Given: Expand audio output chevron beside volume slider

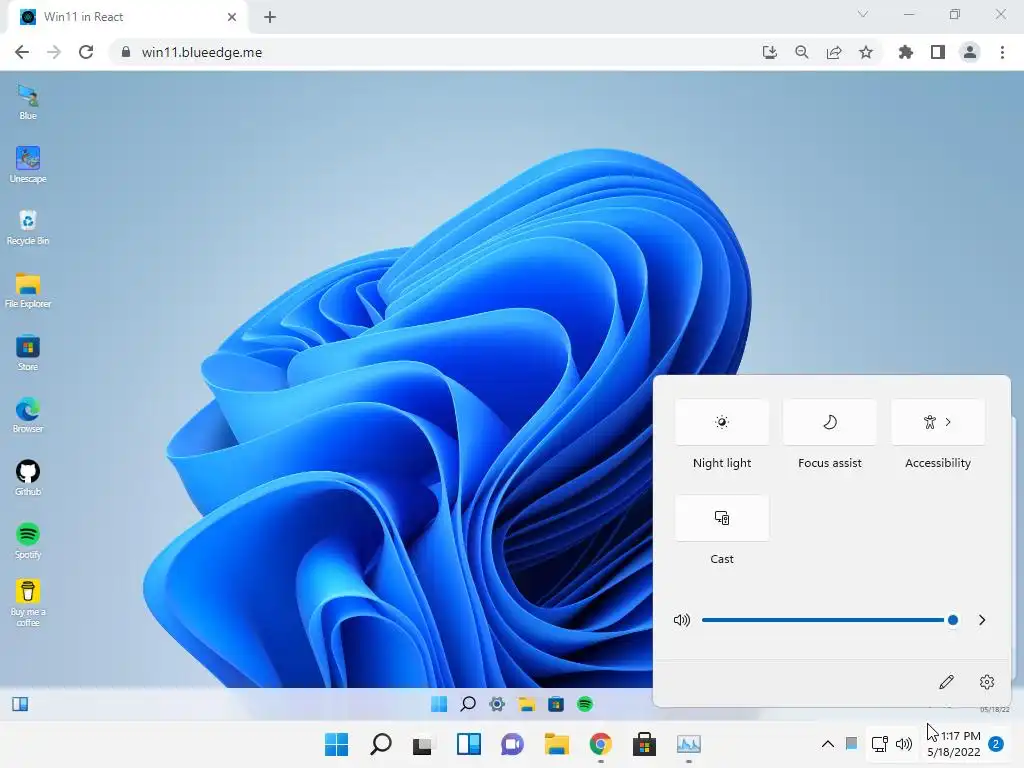Looking at the screenshot, I should pos(982,620).
